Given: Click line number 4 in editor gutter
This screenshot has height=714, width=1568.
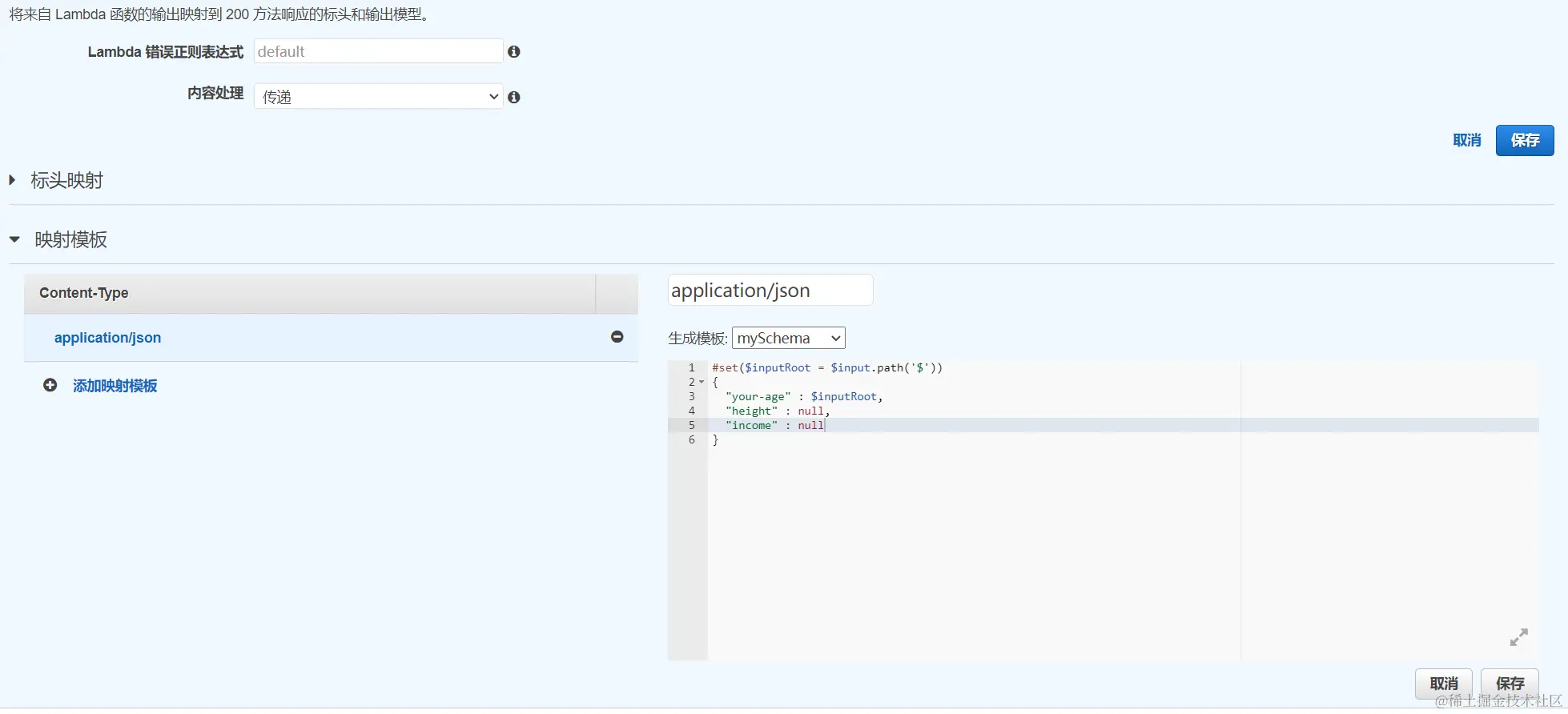Looking at the screenshot, I should (692, 411).
